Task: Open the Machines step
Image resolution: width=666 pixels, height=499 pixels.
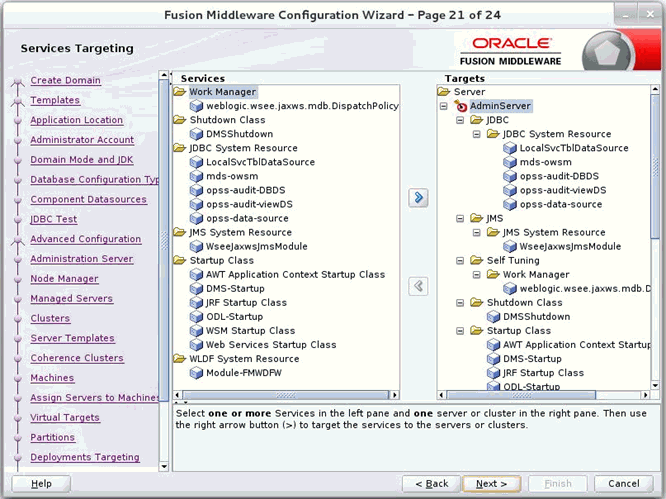Action: (52, 378)
